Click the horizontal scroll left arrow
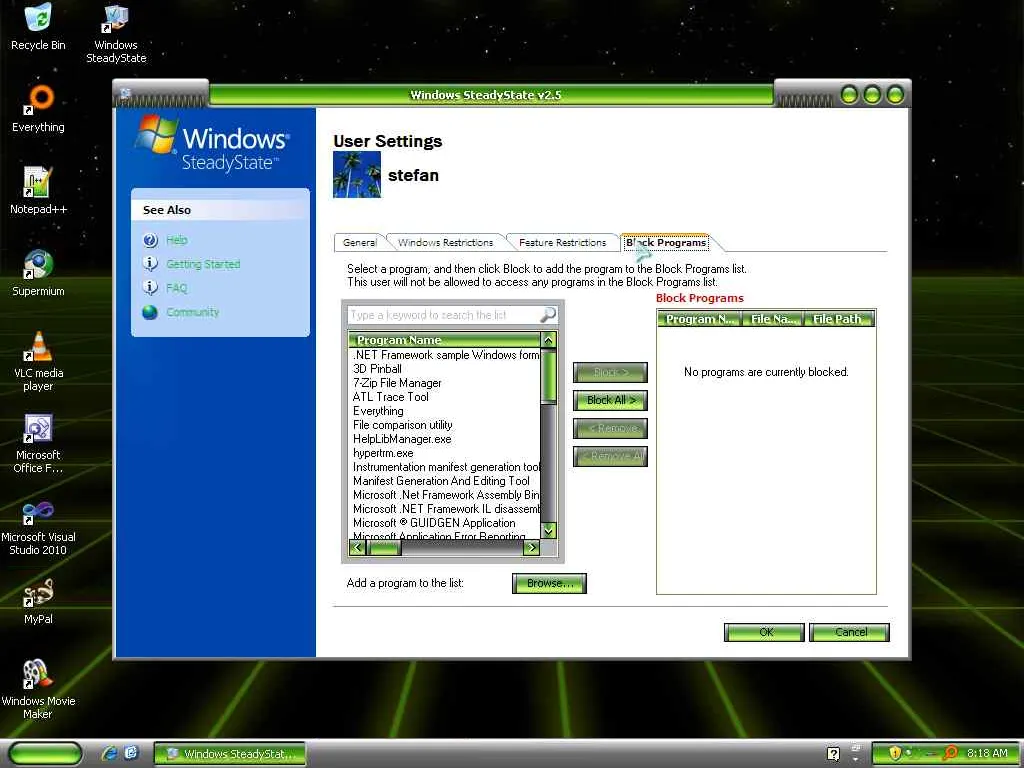The image size is (1024, 768). point(357,548)
